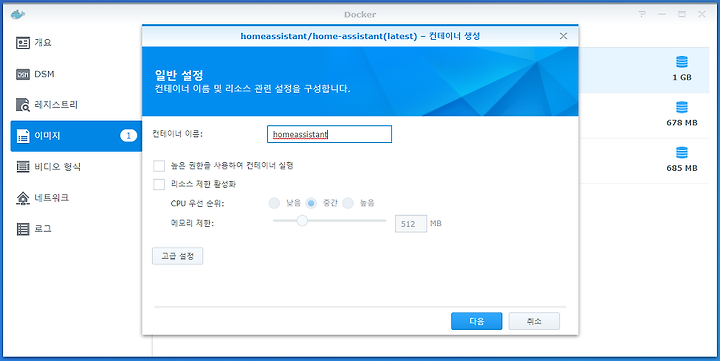Click the 다음 next button
Screen dimensions: 720x361
tap(477, 322)
